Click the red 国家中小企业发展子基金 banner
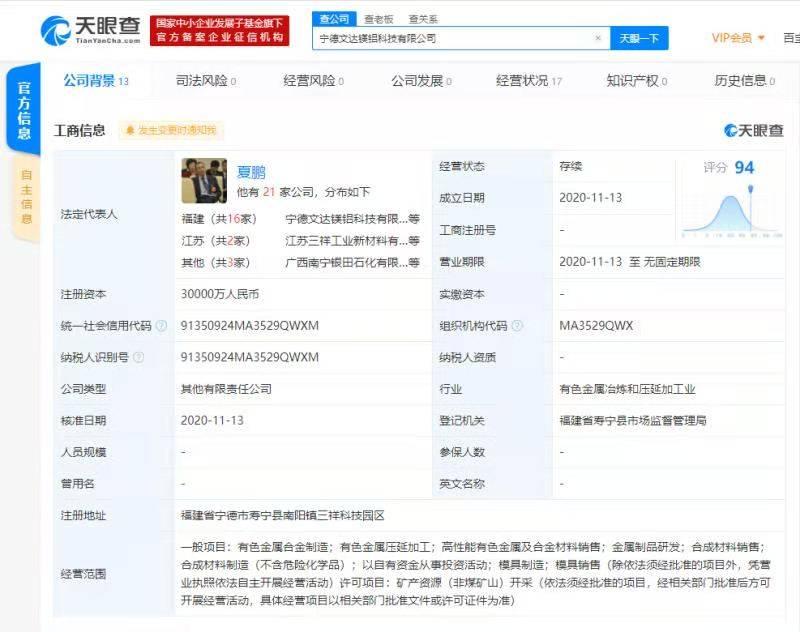This screenshot has width=800, height=632. tap(219, 31)
